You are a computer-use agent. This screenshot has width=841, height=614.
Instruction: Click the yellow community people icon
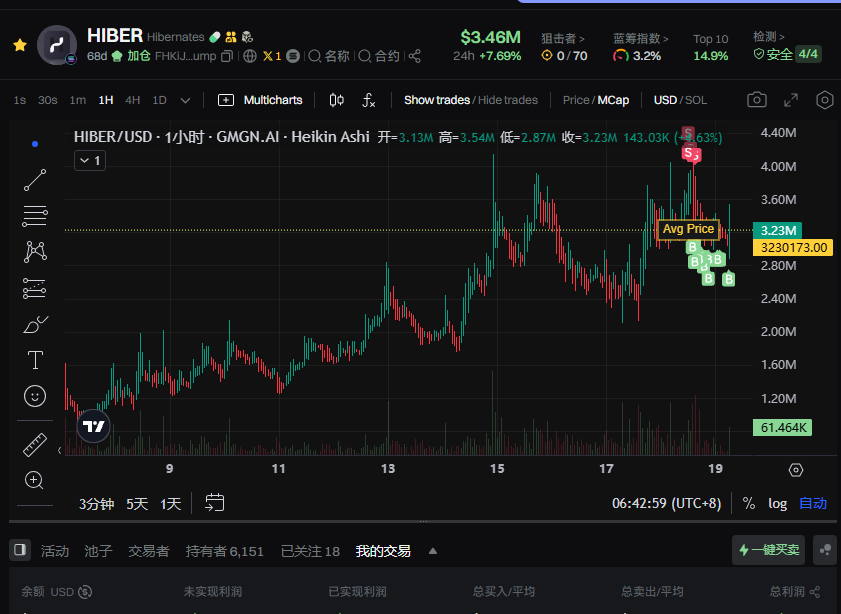[x=231, y=37]
